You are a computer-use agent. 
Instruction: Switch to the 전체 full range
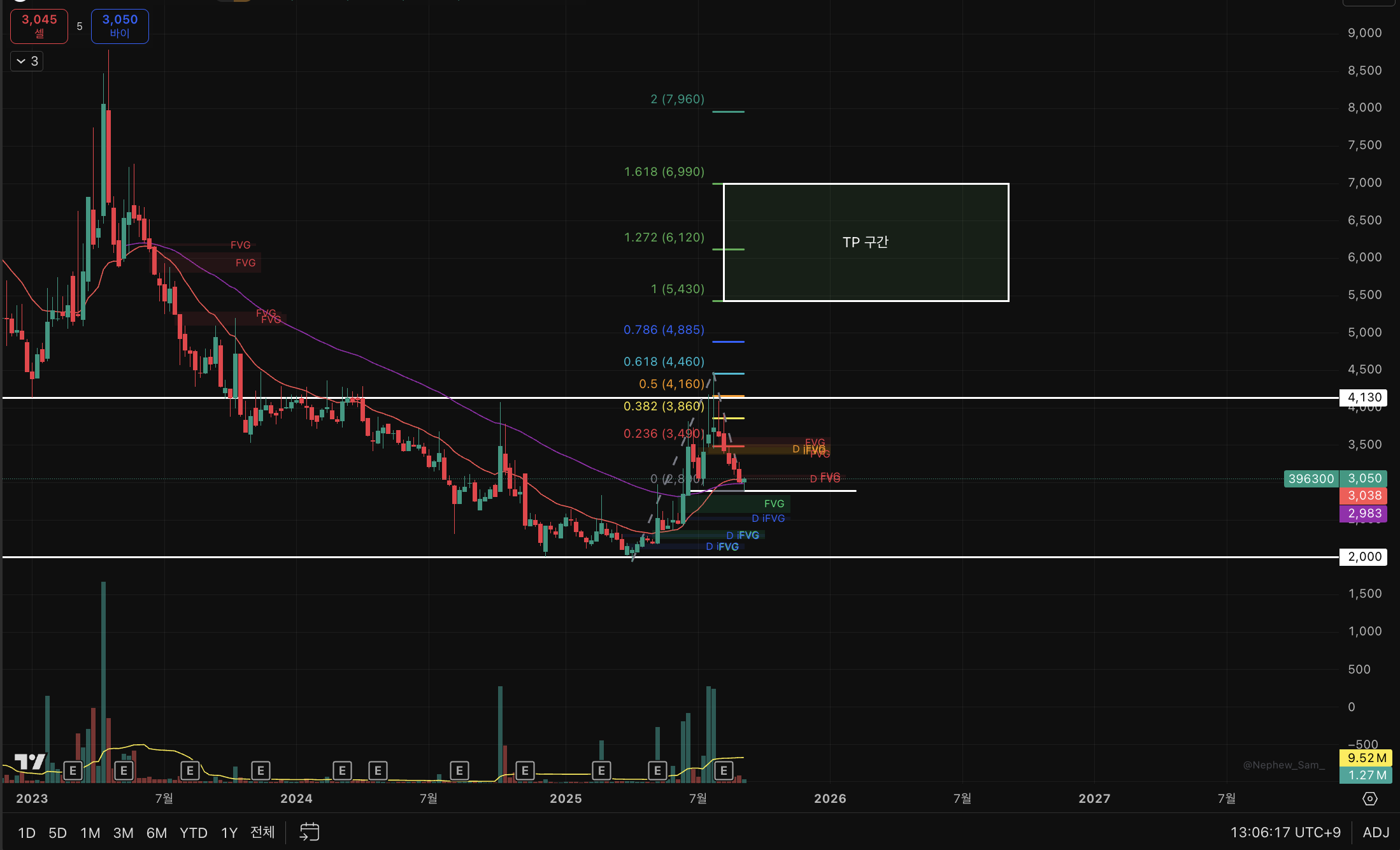pyautogui.click(x=262, y=832)
